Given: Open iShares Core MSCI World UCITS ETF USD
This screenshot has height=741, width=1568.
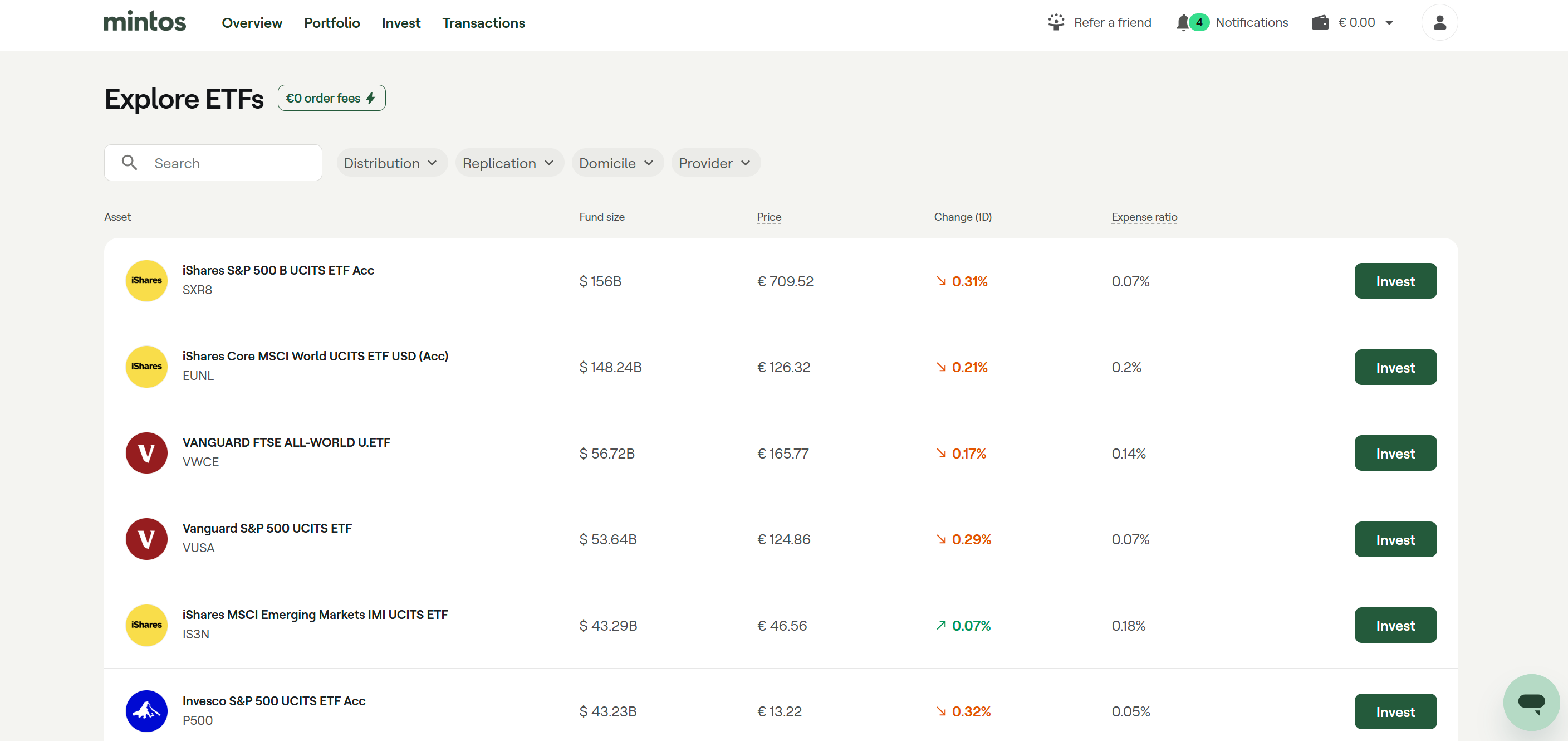Looking at the screenshot, I should [315, 356].
